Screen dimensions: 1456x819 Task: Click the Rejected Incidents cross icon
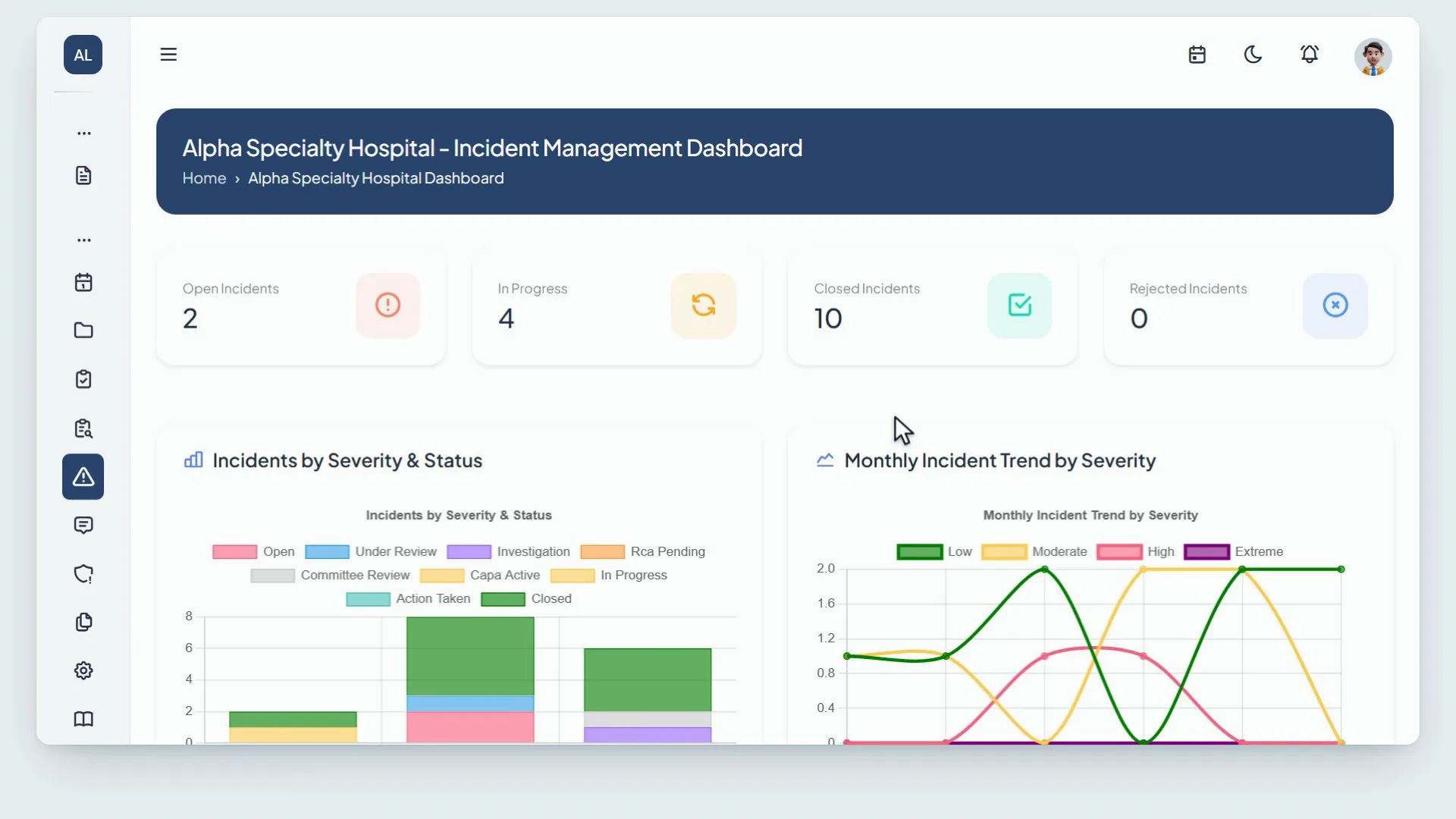click(1335, 305)
